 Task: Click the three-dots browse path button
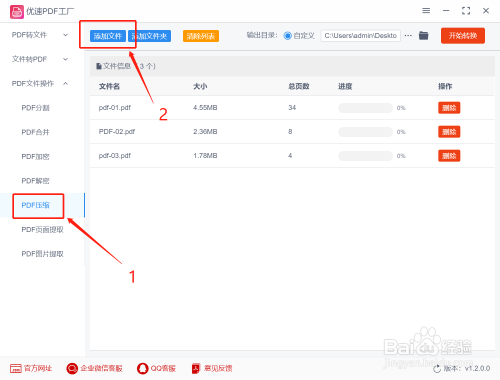pyautogui.click(x=408, y=35)
